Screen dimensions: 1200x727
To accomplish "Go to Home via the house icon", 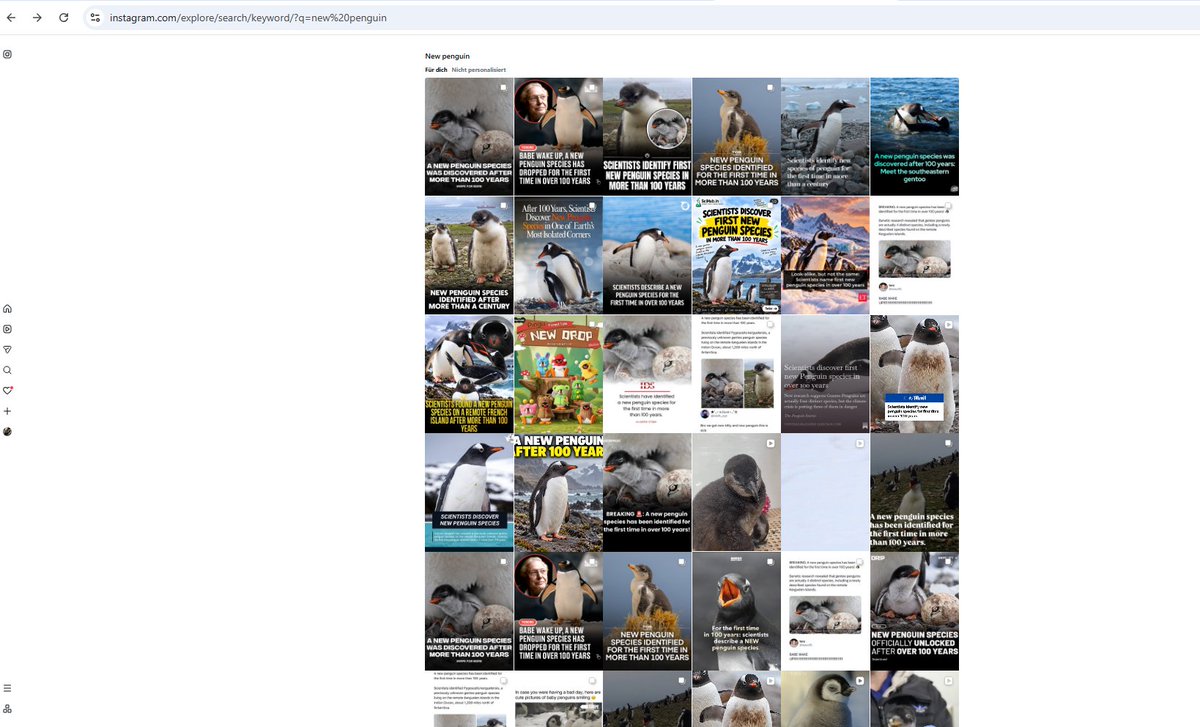I will click(7, 309).
